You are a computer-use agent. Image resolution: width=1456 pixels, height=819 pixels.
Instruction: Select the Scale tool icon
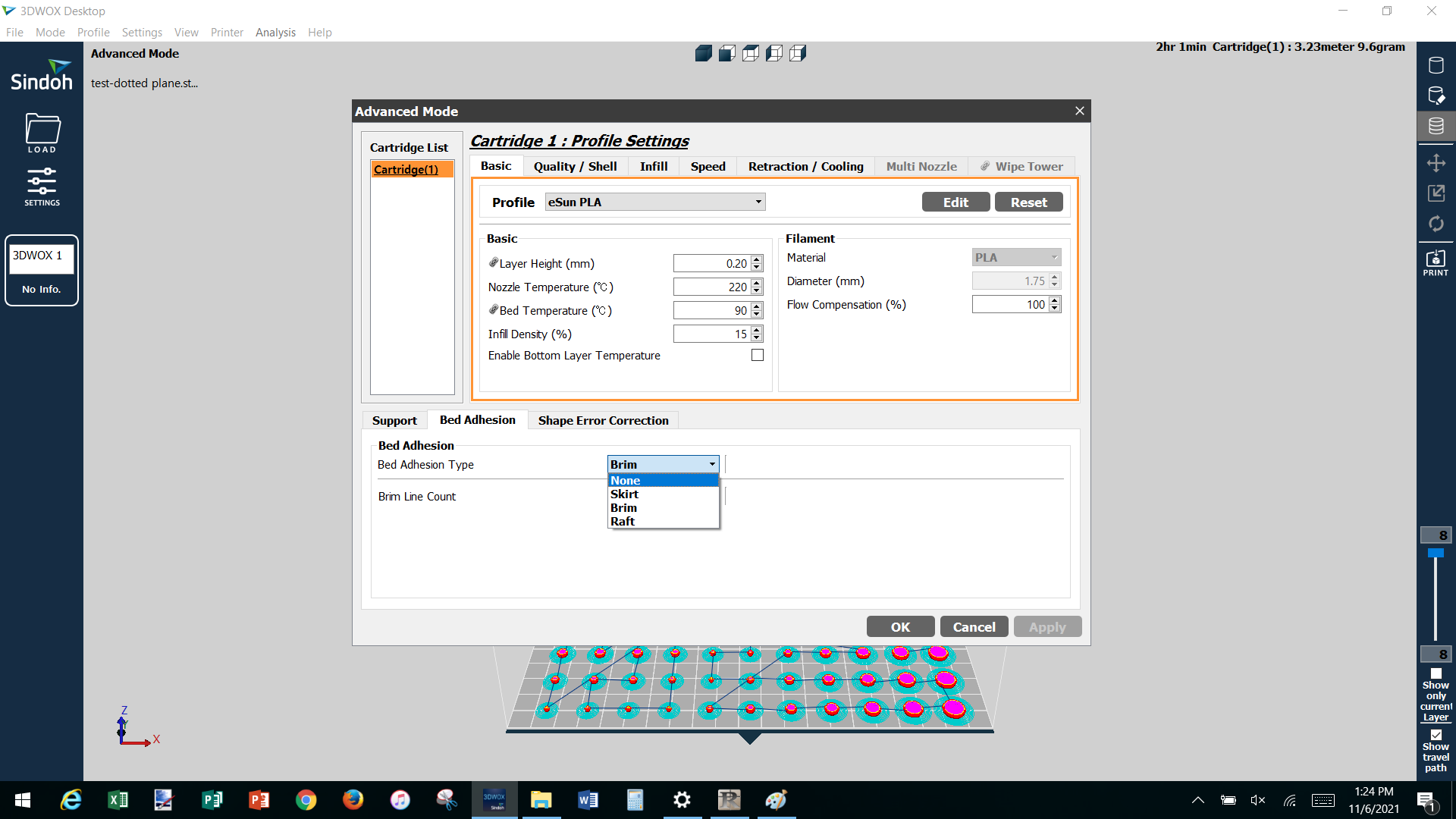click(1436, 193)
